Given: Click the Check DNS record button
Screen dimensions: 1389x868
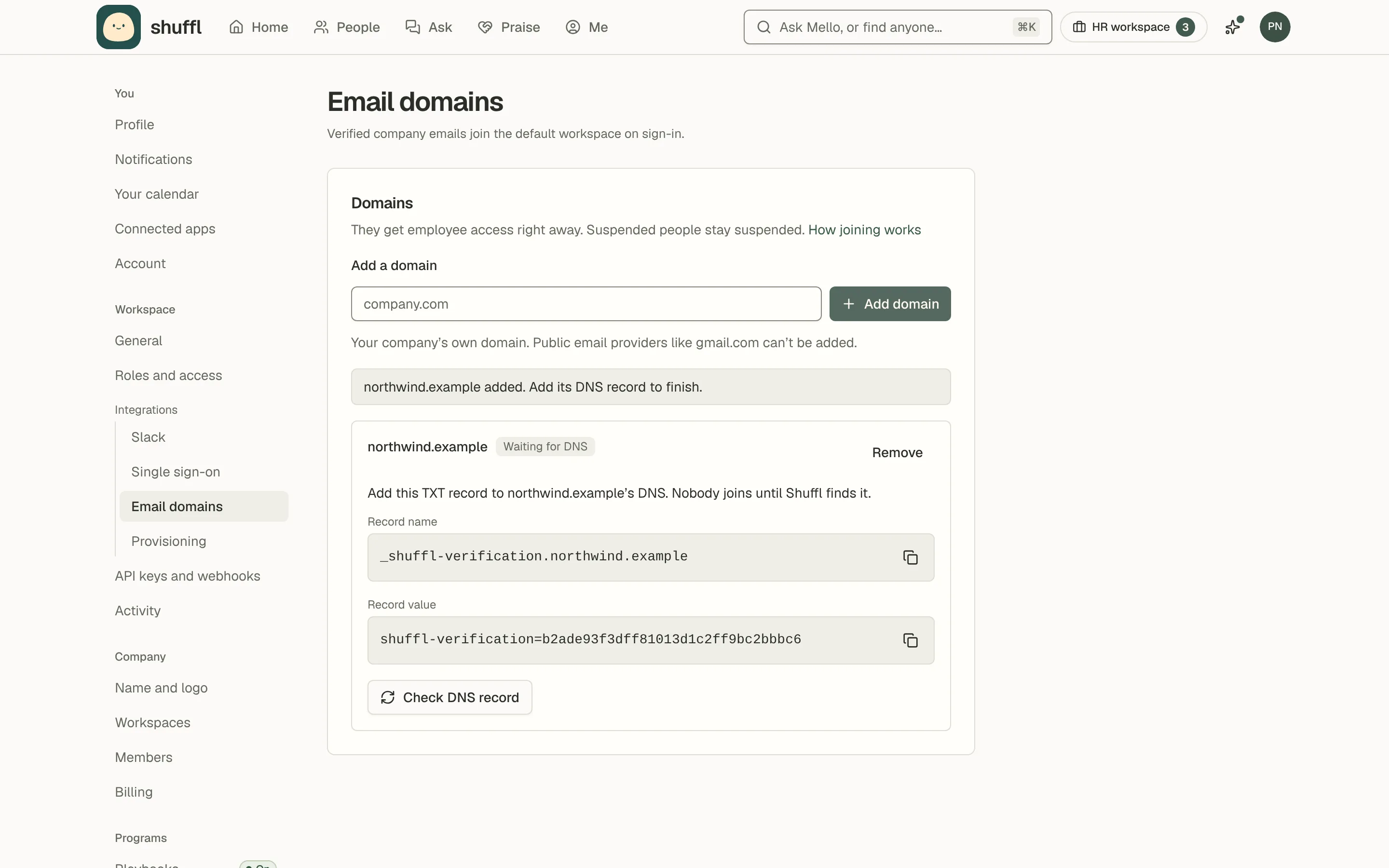Looking at the screenshot, I should click(449, 697).
